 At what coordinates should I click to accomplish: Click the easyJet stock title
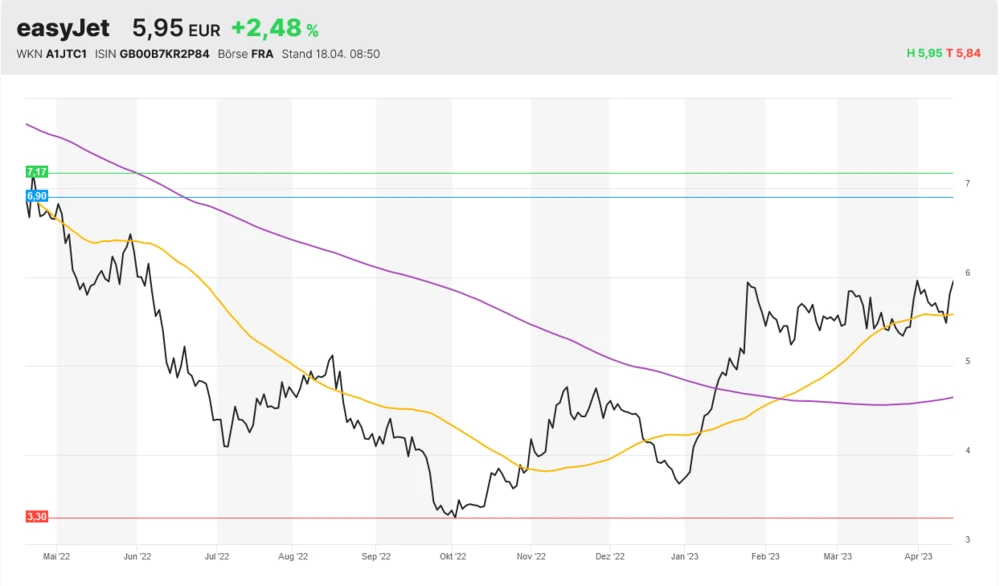tap(64, 28)
